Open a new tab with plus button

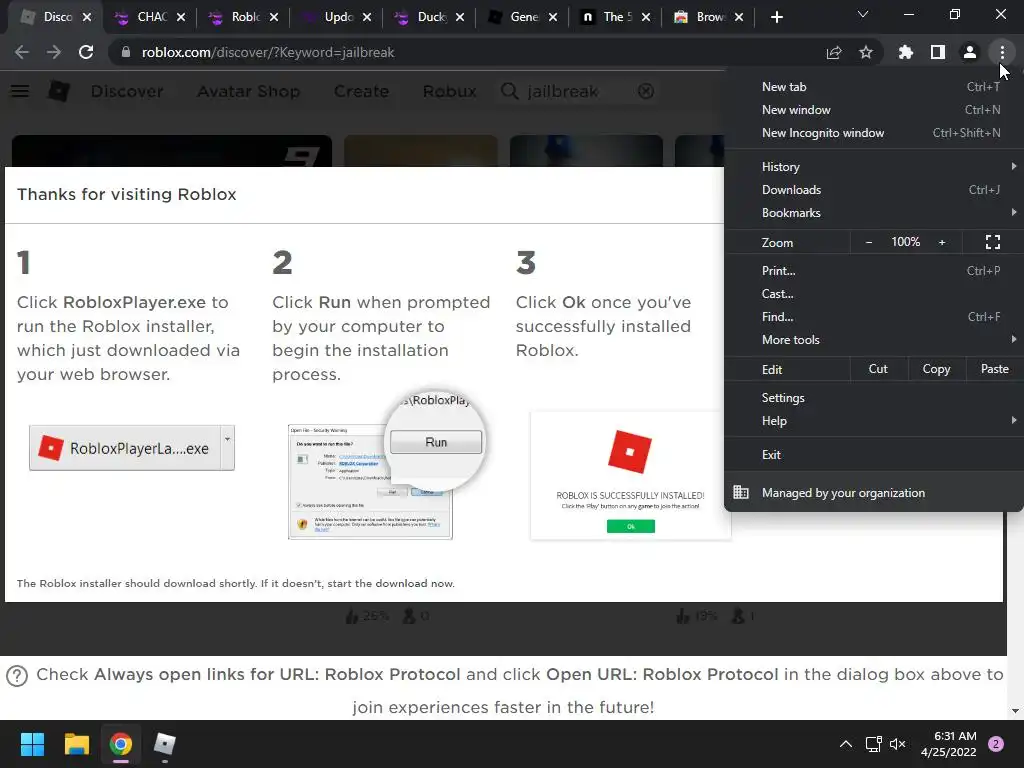point(776,17)
